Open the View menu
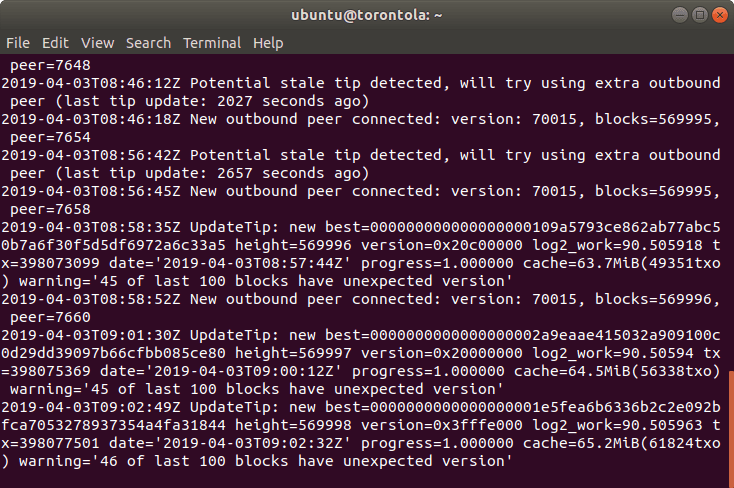 pyautogui.click(x=98, y=43)
